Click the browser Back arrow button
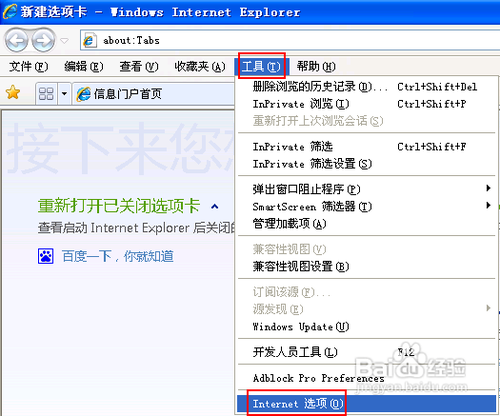 pos(16,41)
